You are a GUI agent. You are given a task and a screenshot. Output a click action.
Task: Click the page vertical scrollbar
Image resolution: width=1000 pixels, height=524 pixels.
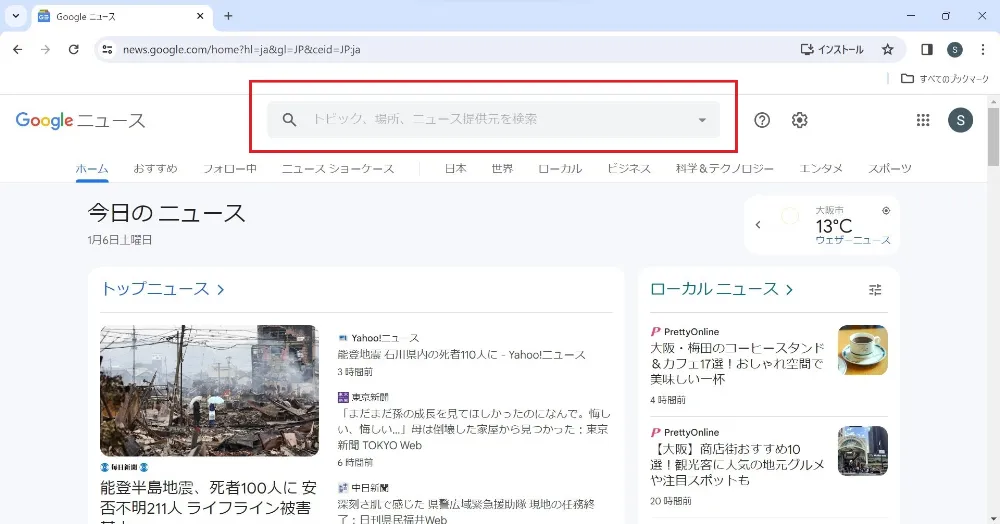(994, 136)
